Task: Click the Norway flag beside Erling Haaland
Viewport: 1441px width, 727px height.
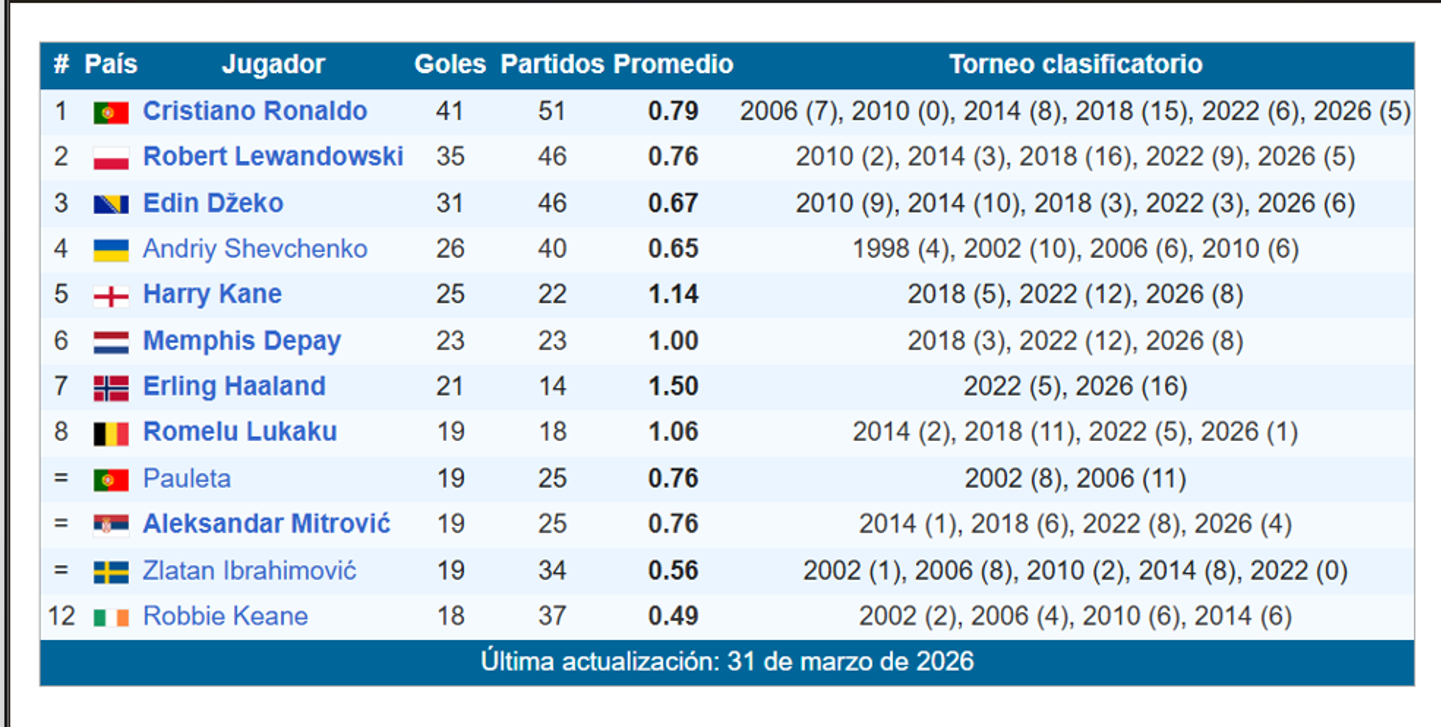Action: 111,388
